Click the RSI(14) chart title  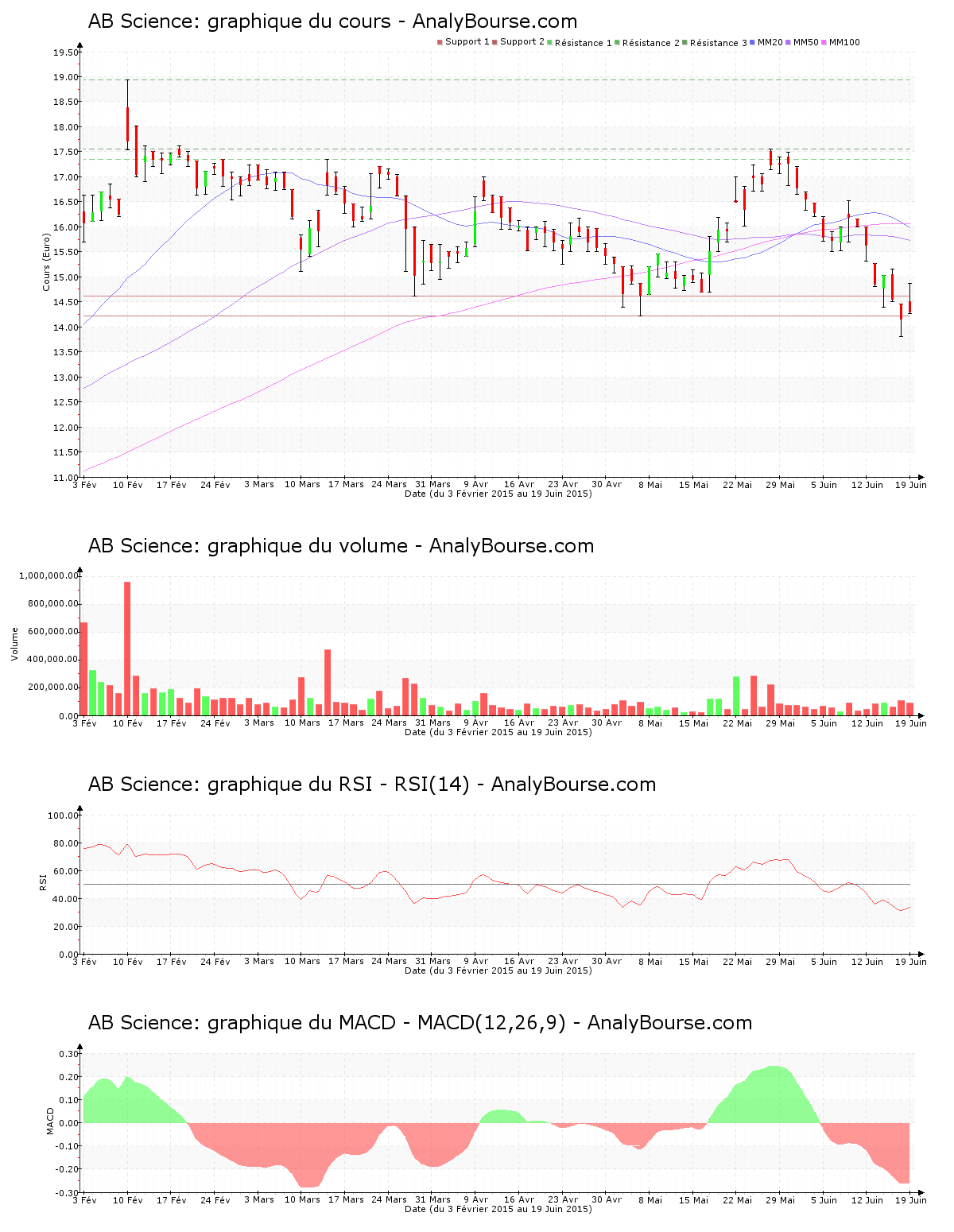(372, 785)
